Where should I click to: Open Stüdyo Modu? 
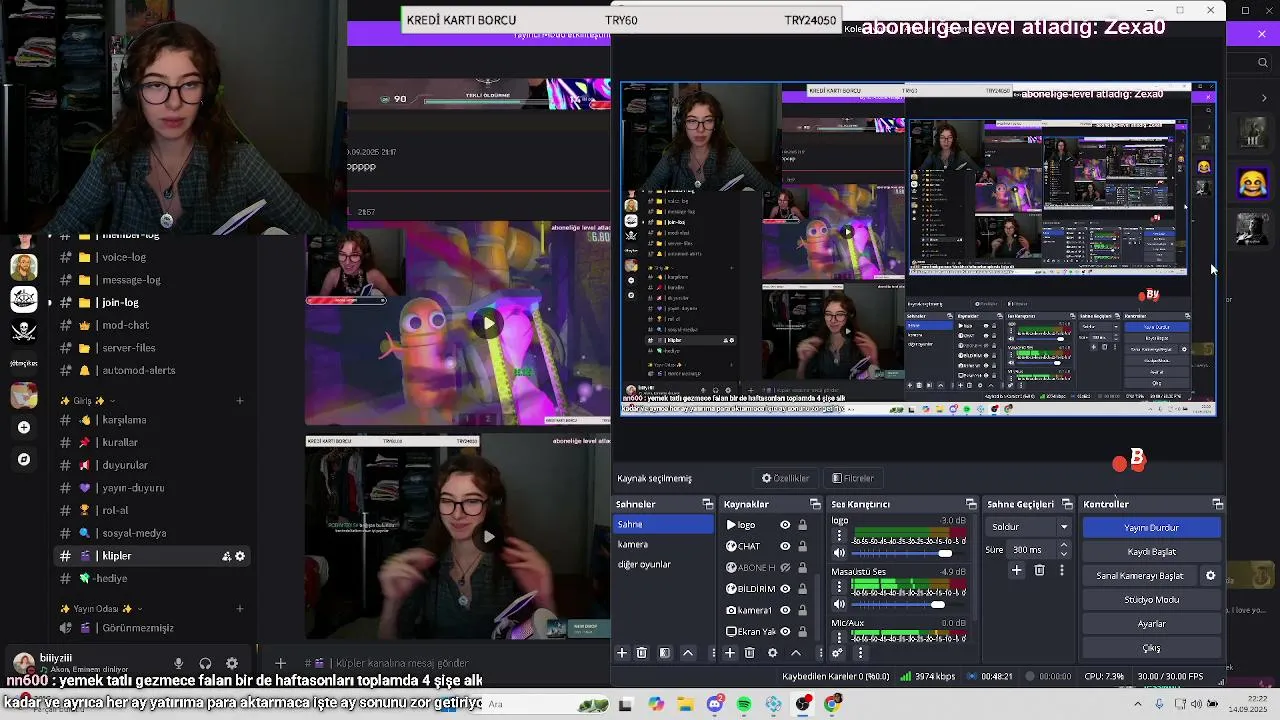point(1152,600)
